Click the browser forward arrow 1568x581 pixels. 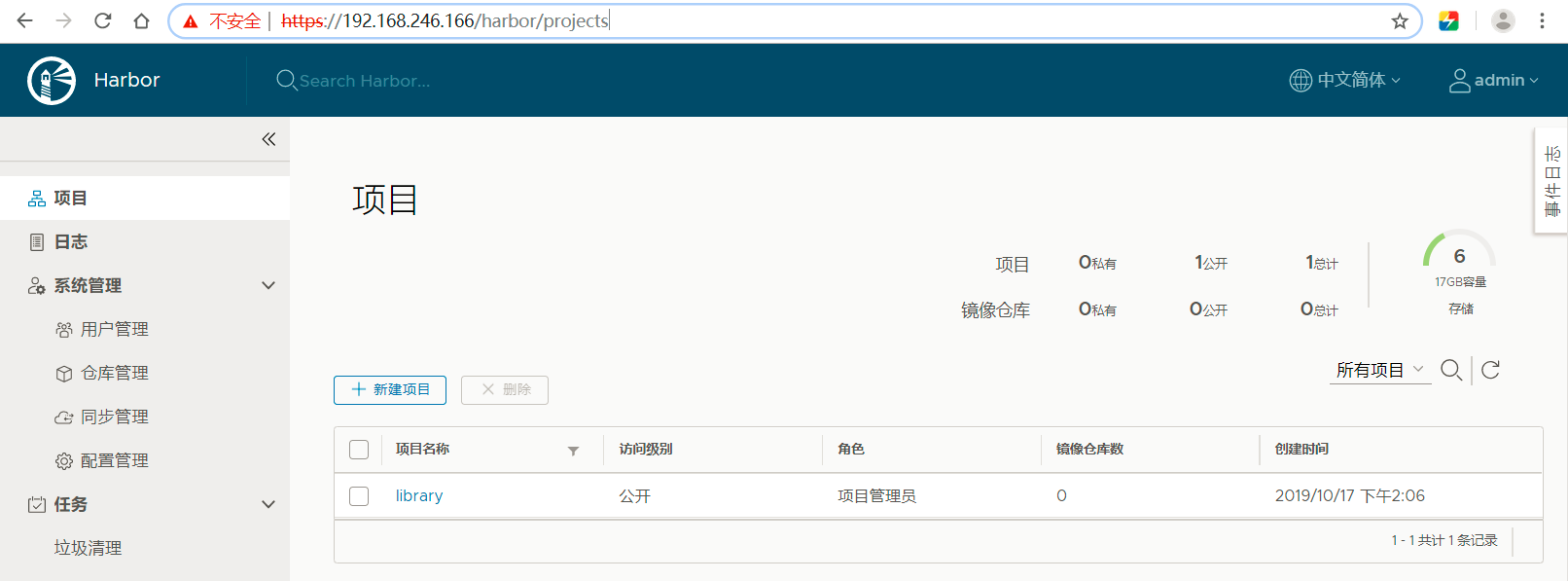pos(64,20)
